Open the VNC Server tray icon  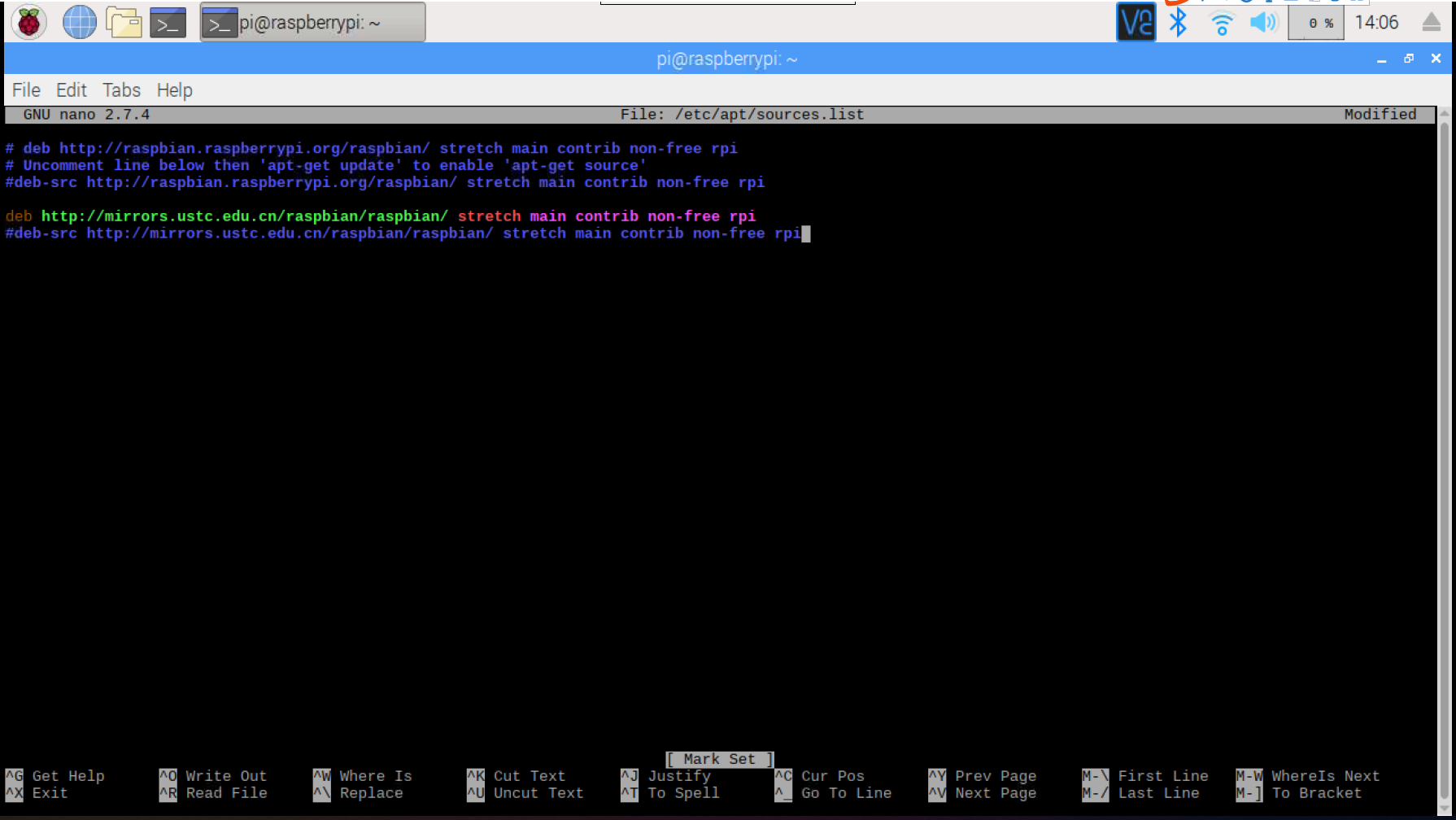[x=1136, y=22]
